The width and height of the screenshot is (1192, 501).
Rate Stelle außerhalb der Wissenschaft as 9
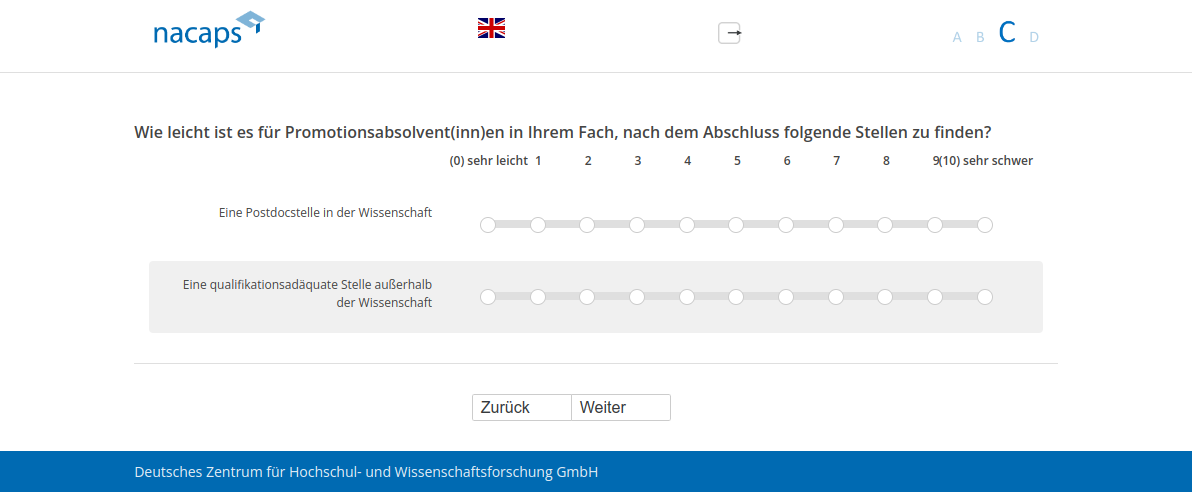[x=935, y=297]
